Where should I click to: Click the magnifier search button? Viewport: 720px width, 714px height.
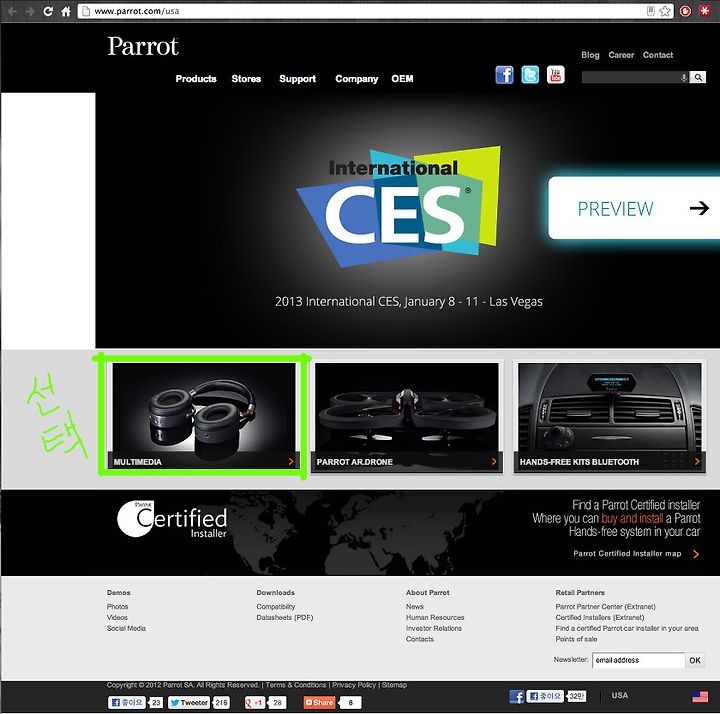coord(698,77)
